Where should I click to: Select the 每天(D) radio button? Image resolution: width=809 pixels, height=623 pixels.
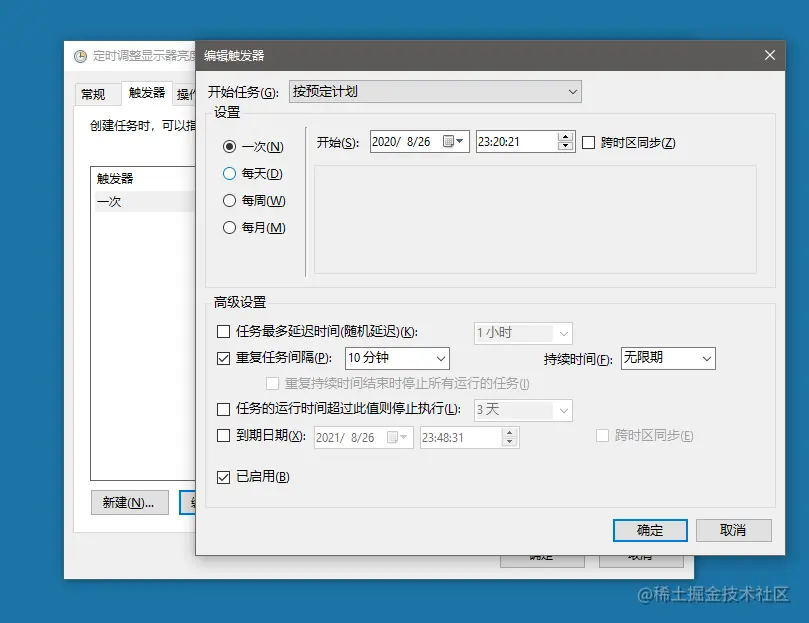229,173
